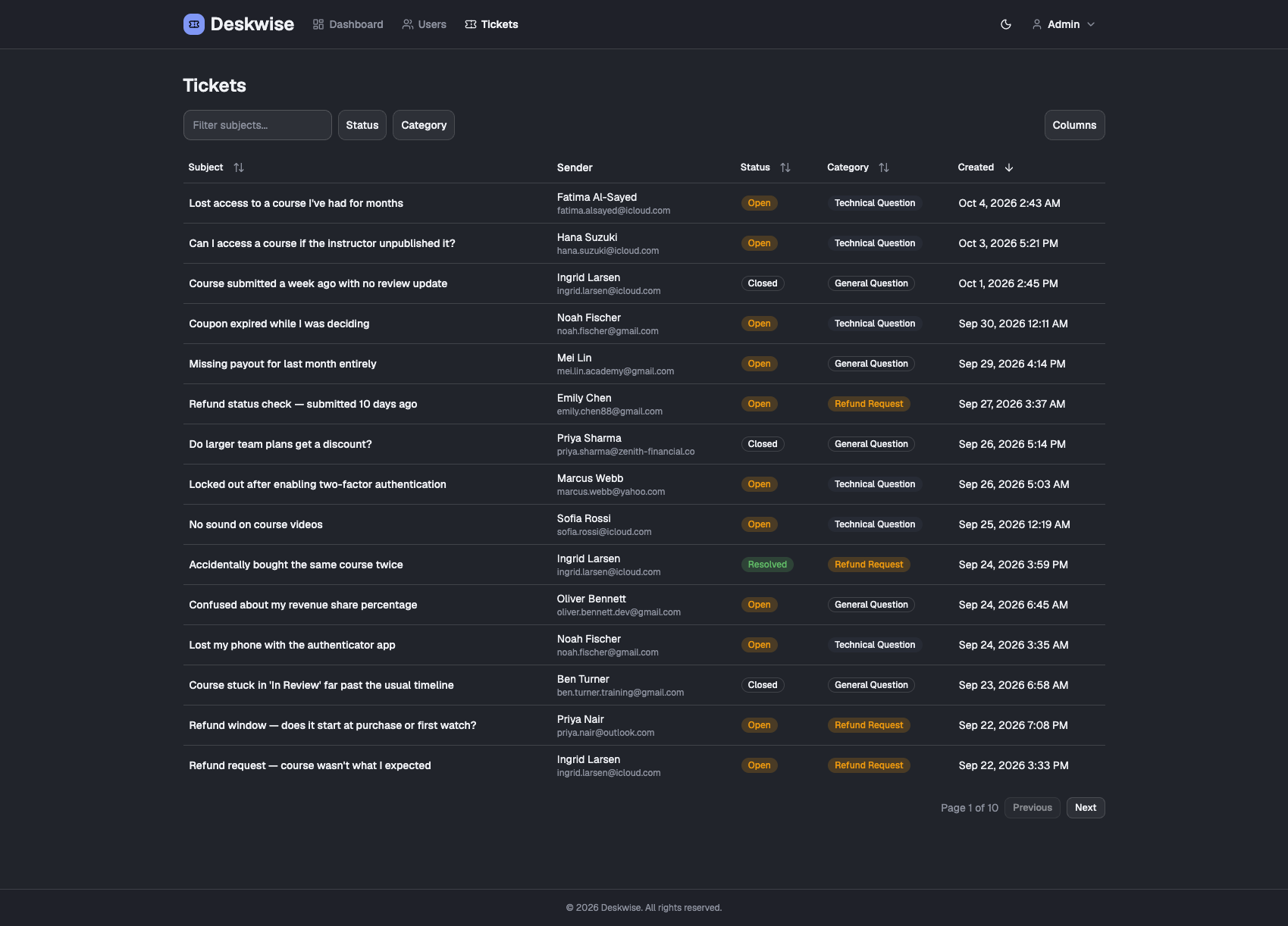
Task: Open the Status filter dropdown
Action: pos(362,125)
